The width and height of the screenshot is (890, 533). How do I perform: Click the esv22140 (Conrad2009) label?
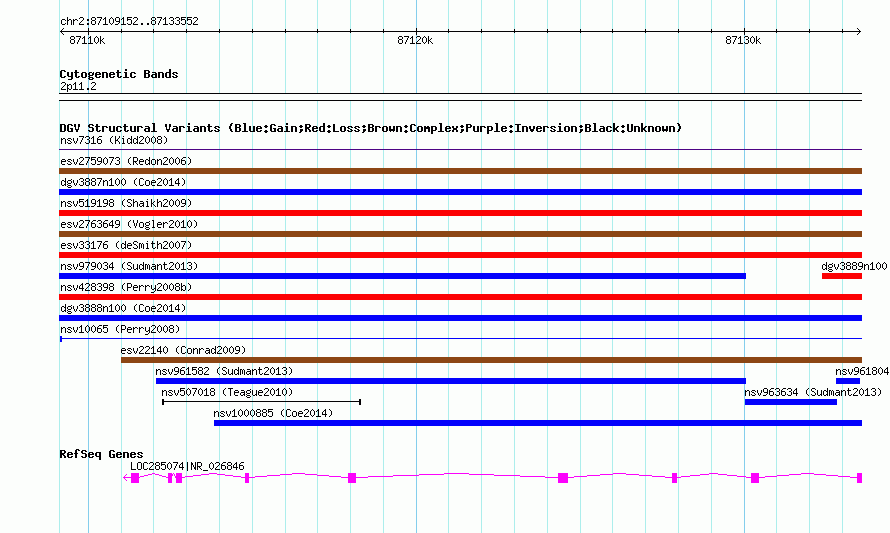[x=183, y=350]
